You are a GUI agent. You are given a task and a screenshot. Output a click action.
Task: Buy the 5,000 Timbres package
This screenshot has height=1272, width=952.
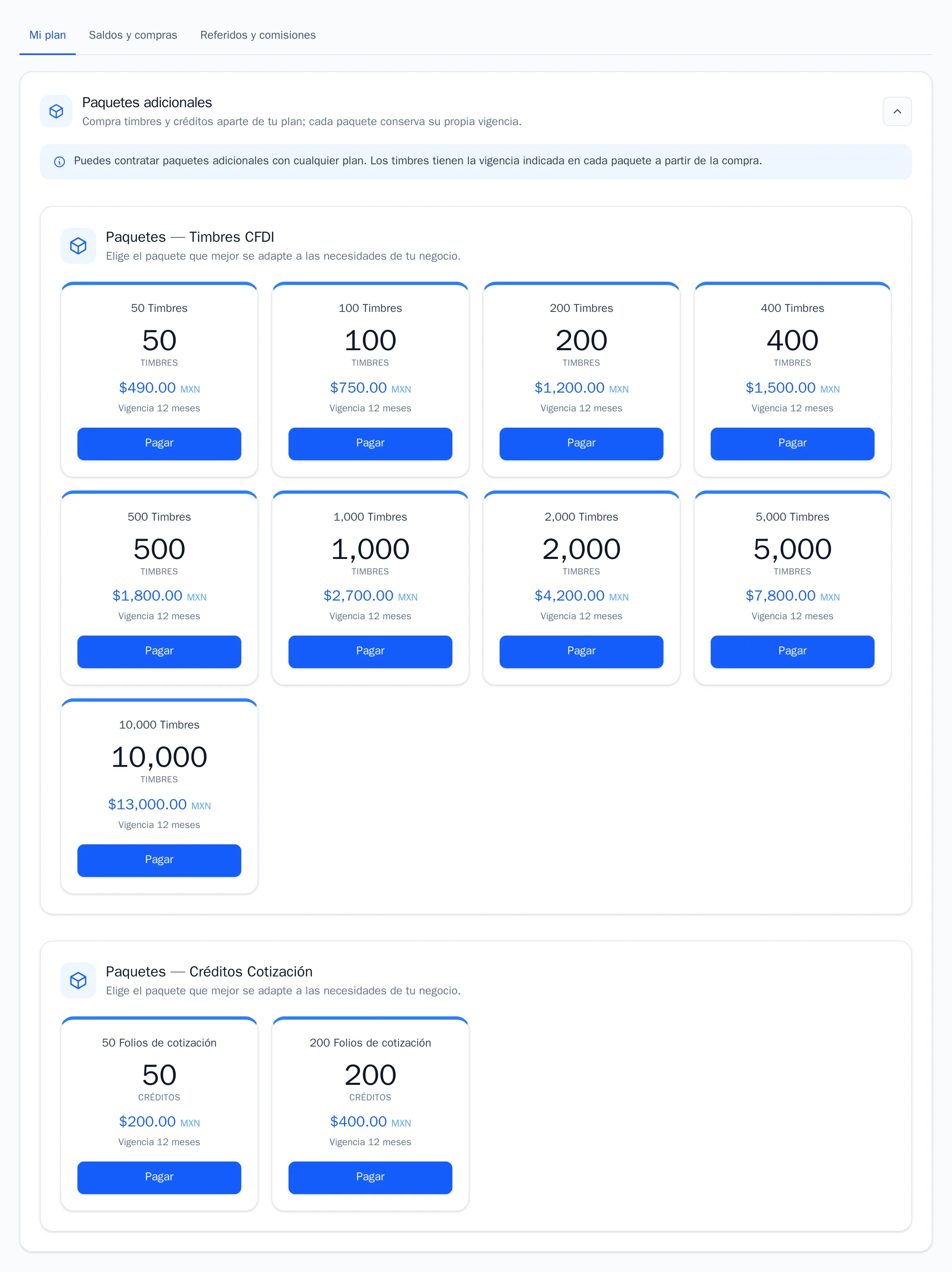tap(792, 651)
